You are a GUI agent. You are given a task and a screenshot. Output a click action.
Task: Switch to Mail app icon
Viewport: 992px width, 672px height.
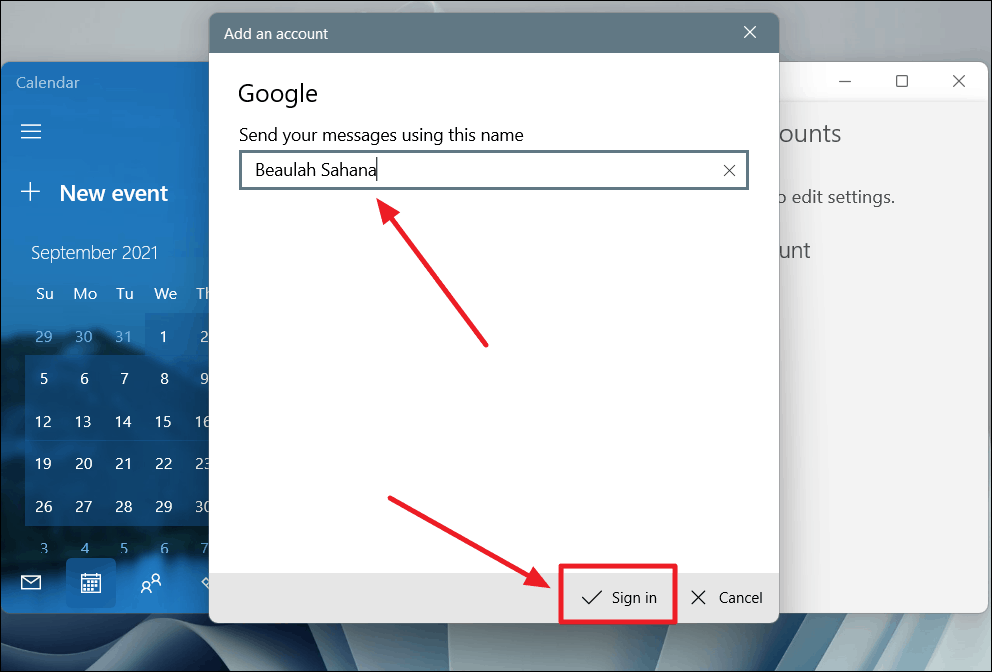(31, 583)
